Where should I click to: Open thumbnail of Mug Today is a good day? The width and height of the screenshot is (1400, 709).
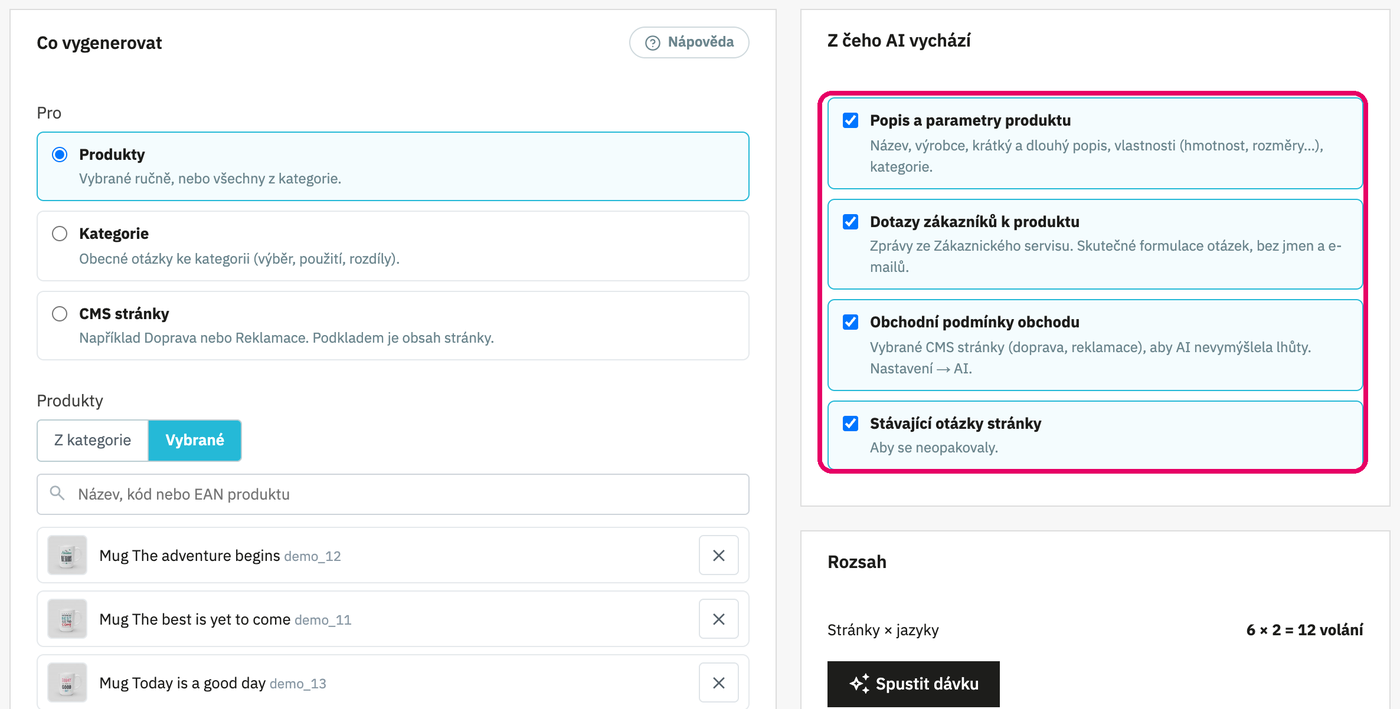(67, 683)
